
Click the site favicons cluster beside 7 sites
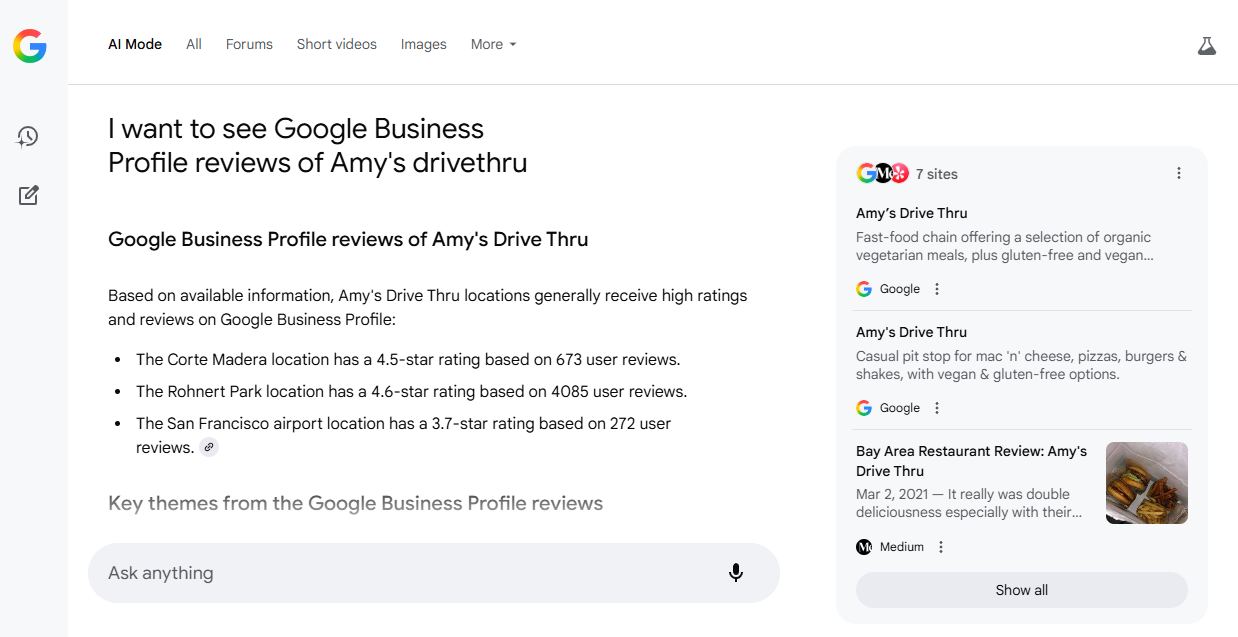coord(882,173)
